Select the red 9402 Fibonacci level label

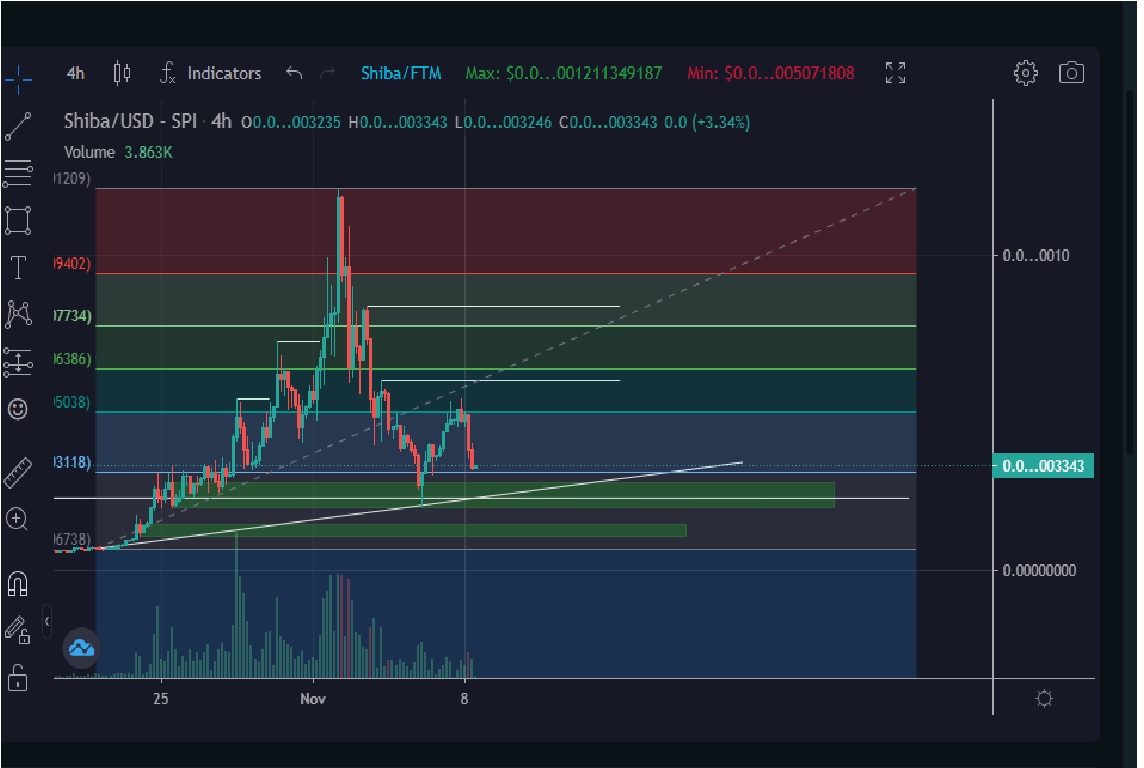coord(72,263)
